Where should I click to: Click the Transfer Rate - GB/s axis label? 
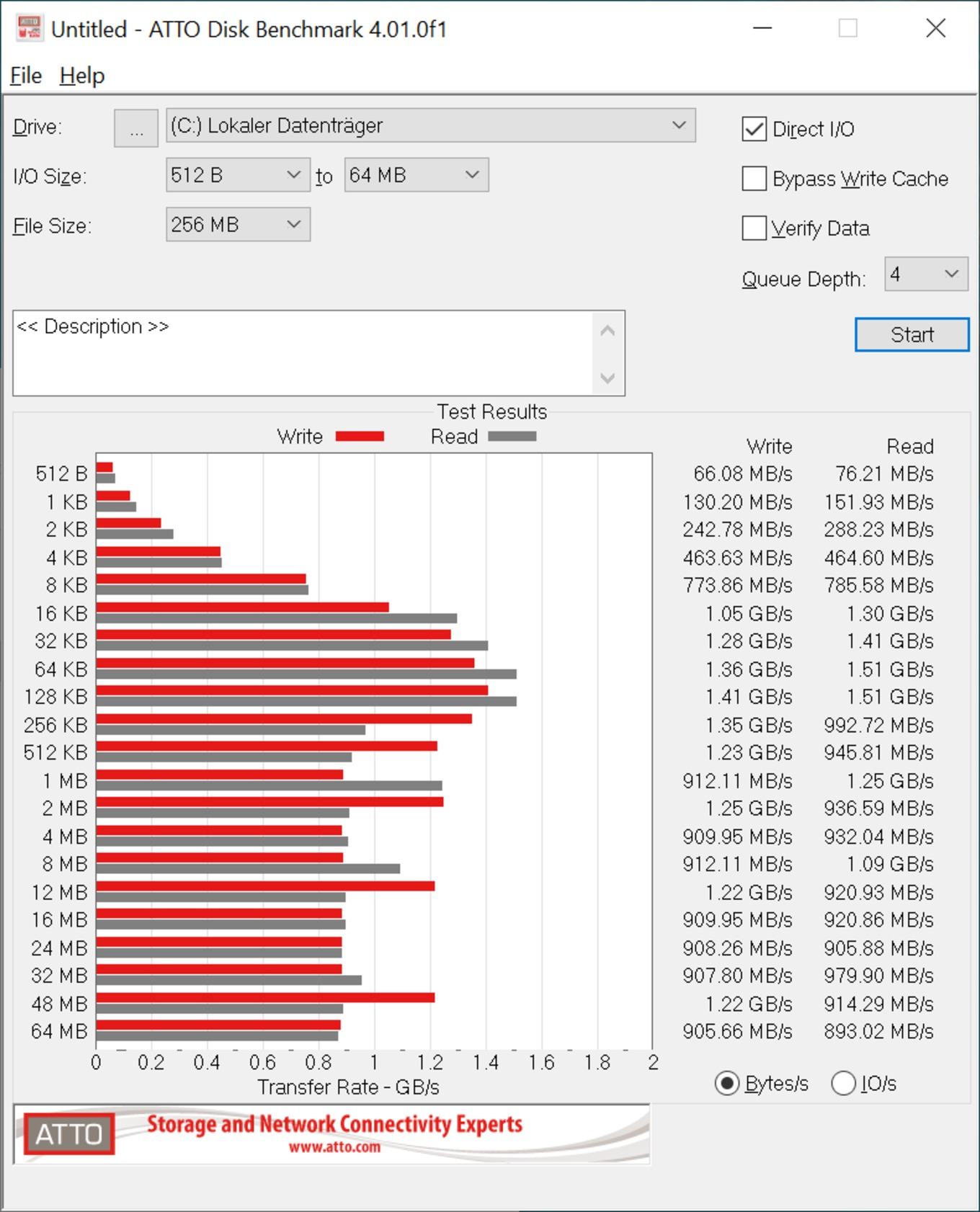click(x=348, y=1087)
